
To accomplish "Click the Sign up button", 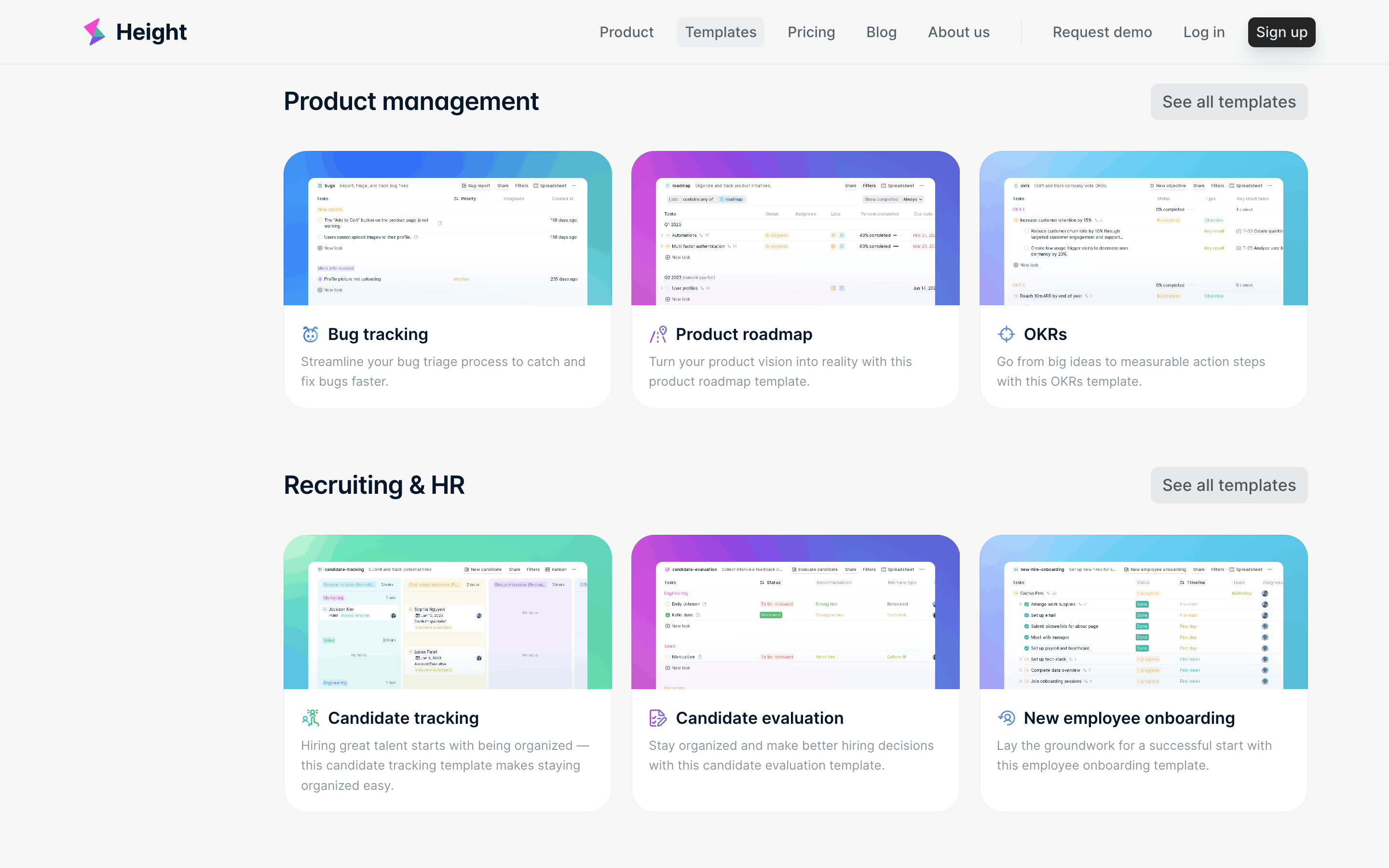I will [x=1281, y=32].
